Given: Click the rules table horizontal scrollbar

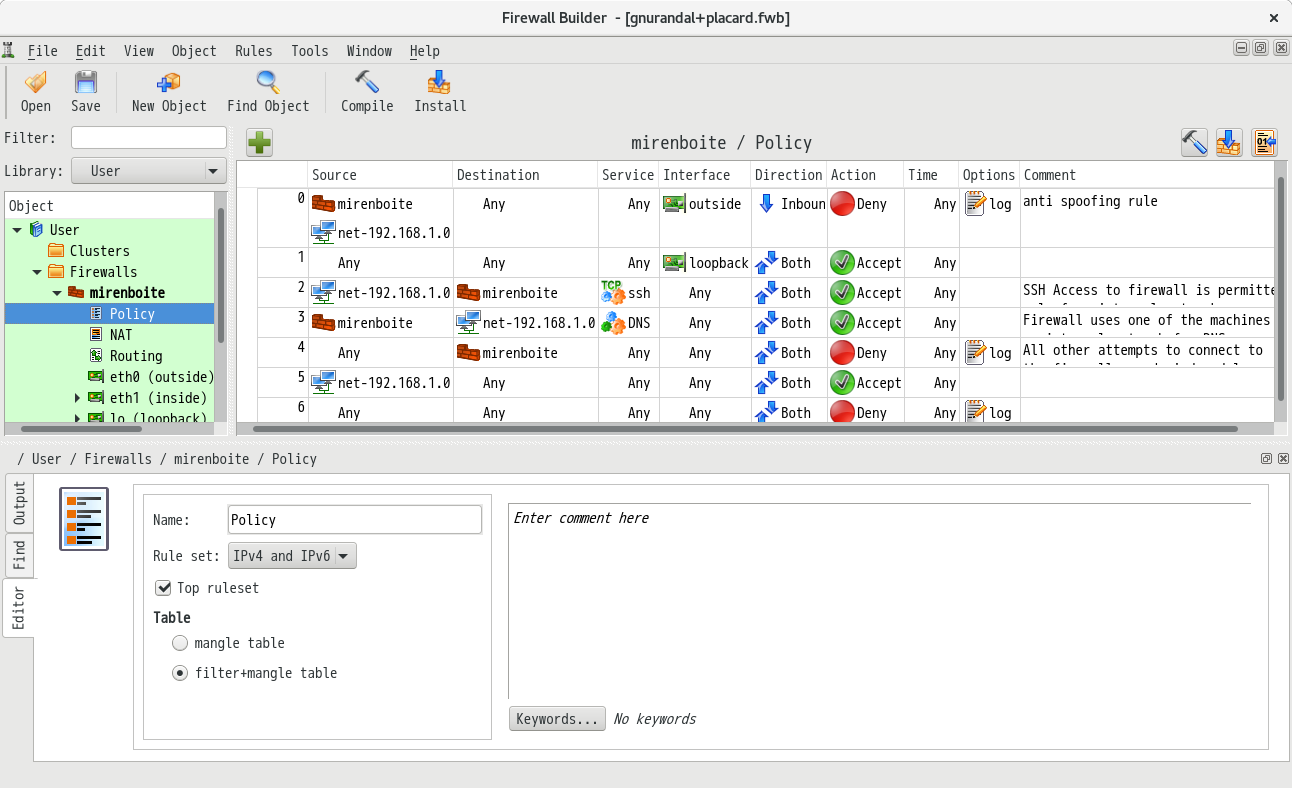Looking at the screenshot, I should [x=744, y=429].
